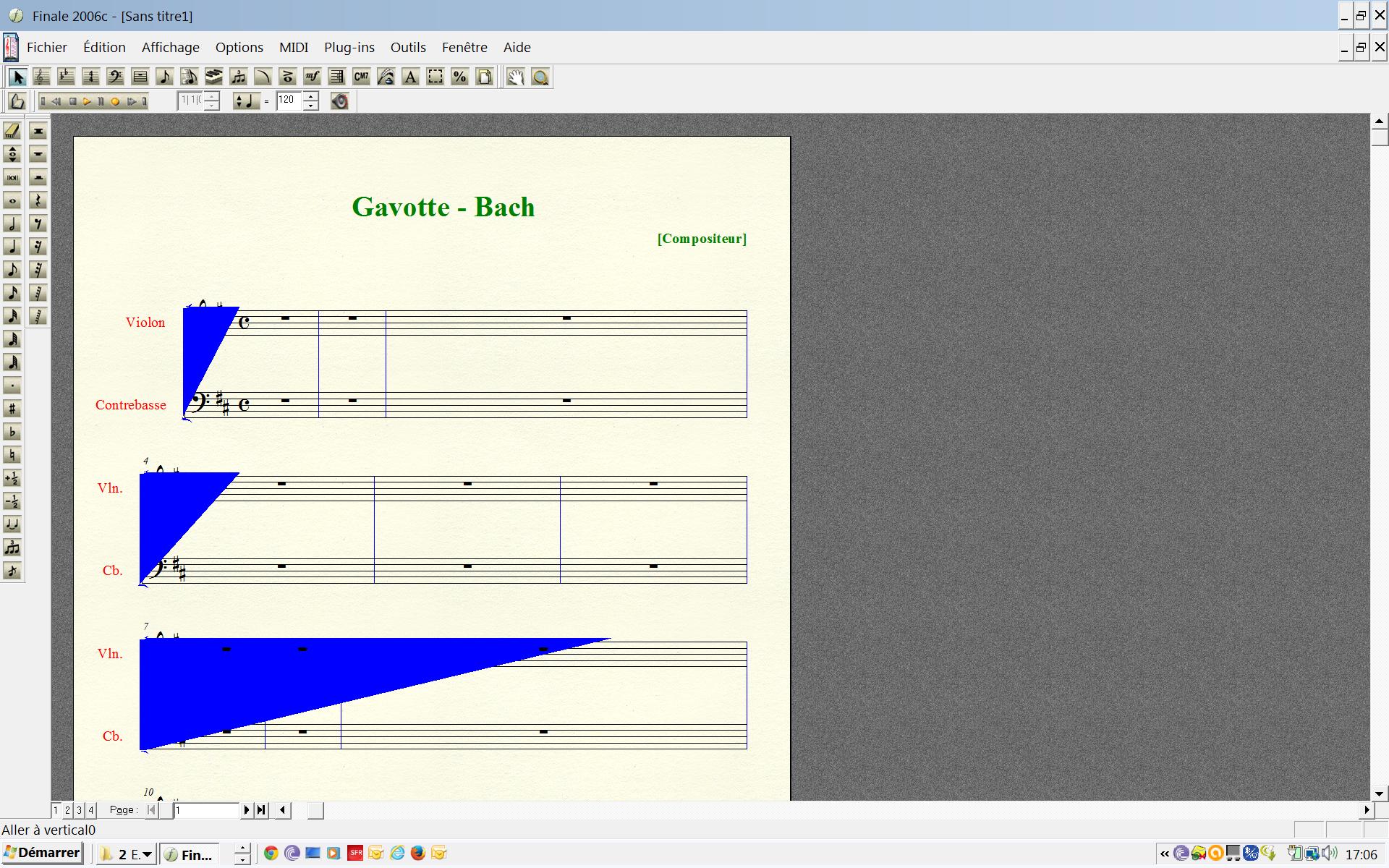
Task: Select the zoom tool in toolbar
Action: click(x=539, y=76)
